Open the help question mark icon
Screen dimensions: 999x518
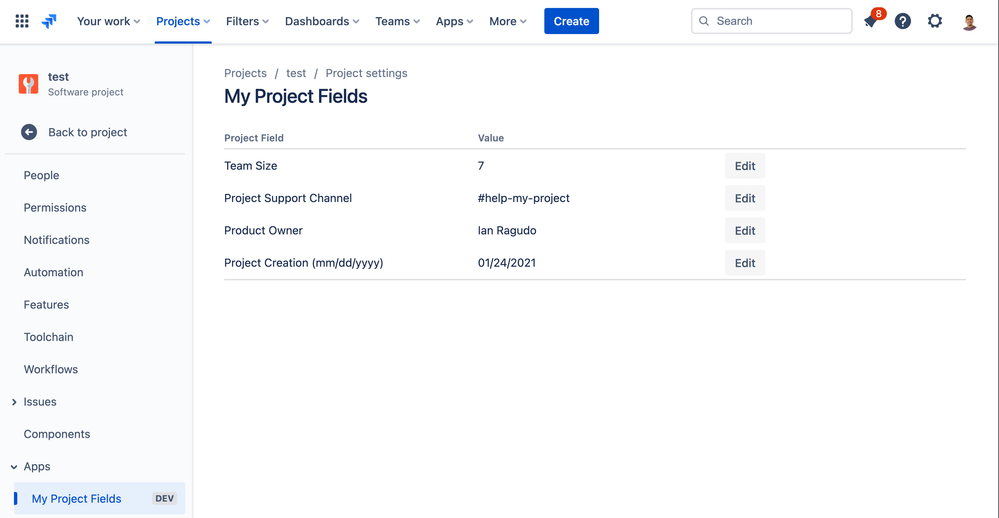click(903, 21)
